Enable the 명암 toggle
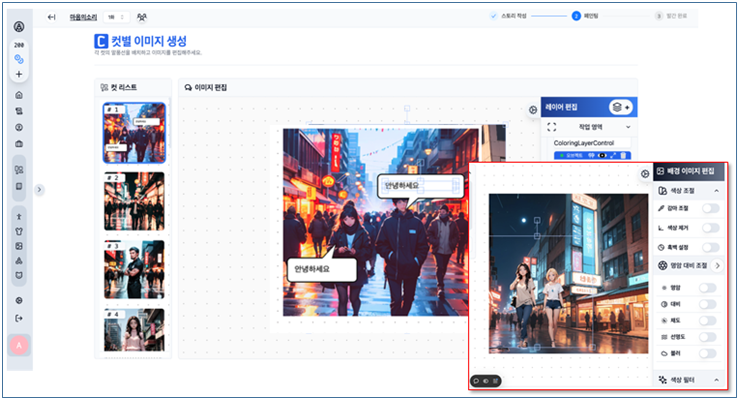This screenshot has width=739, height=401. (707, 288)
